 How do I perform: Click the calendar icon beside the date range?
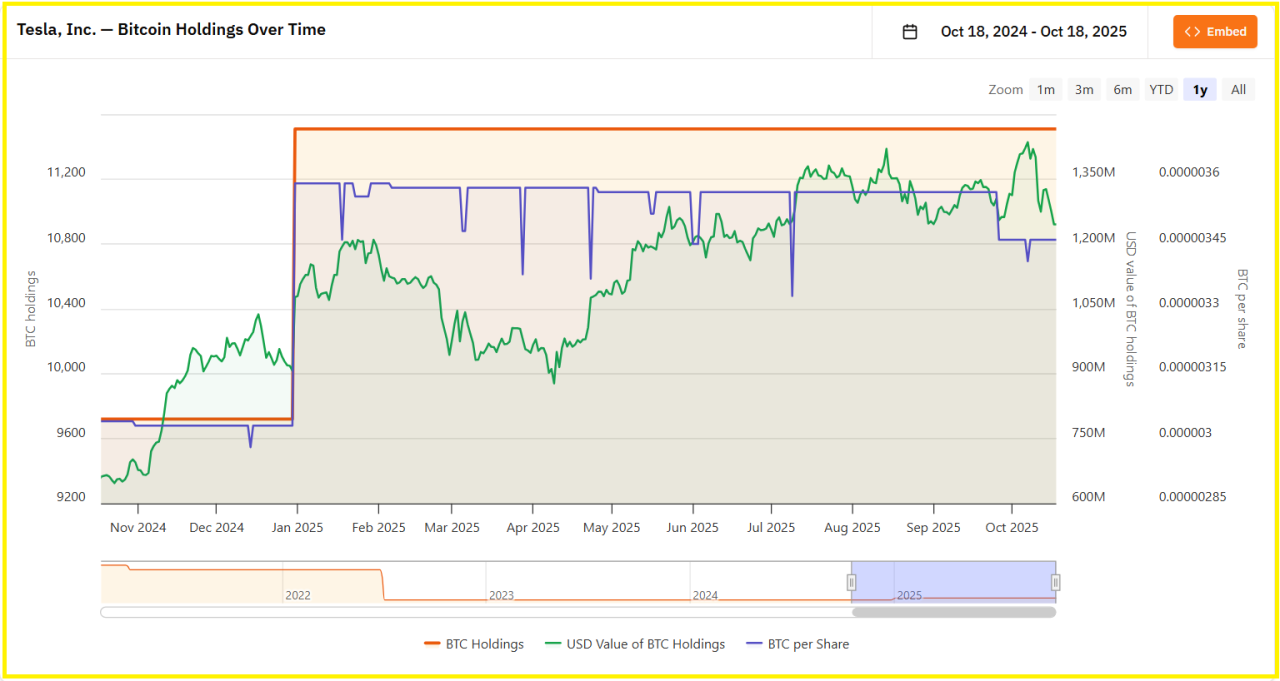[x=910, y=32]
